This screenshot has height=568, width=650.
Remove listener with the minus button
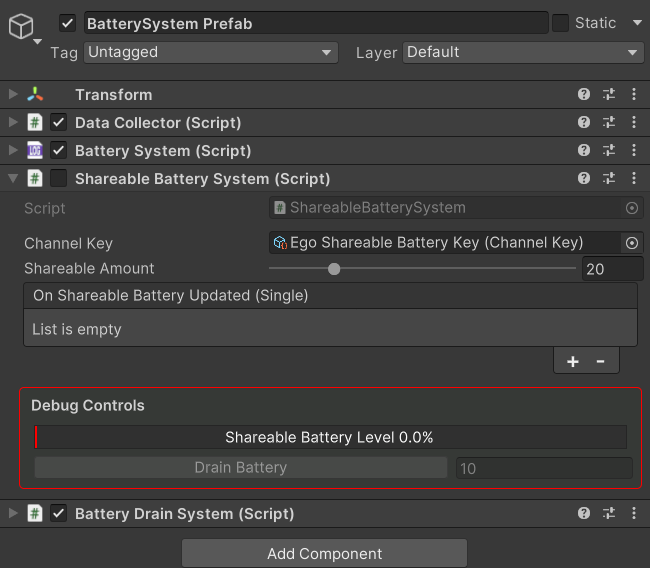600,362
